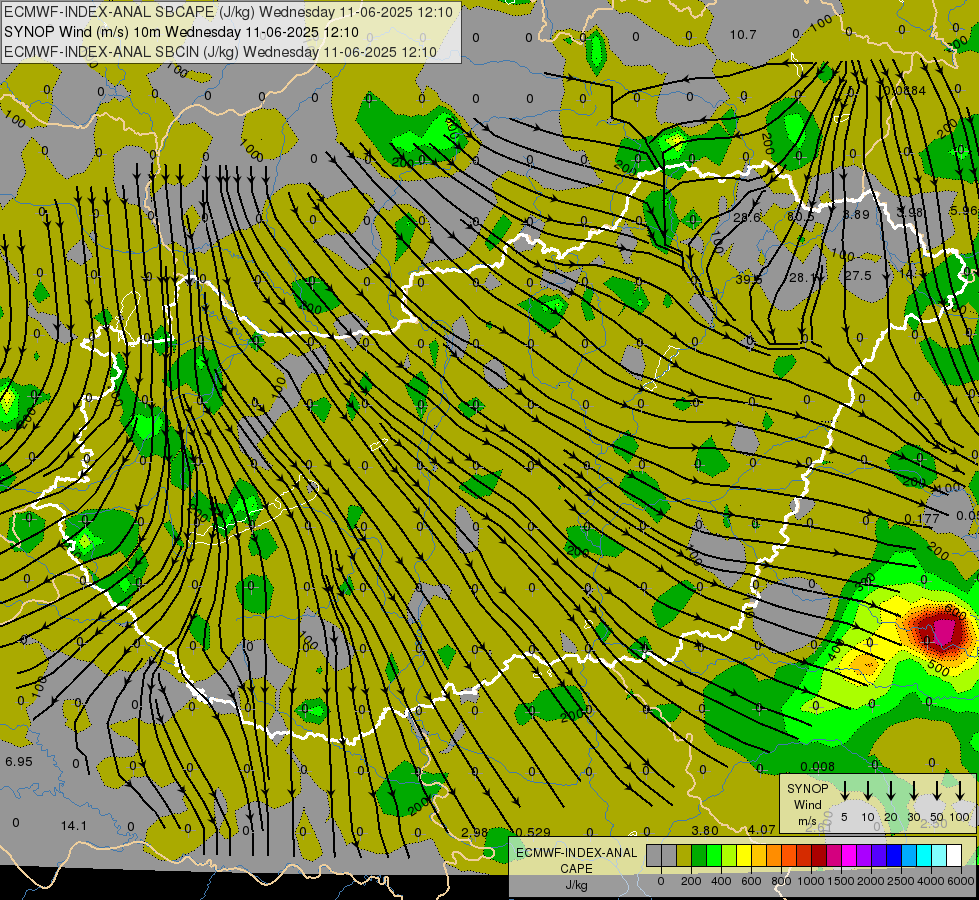
Task: Click the 0.529 value near the bottom
Action: click(x=533, y=832)
